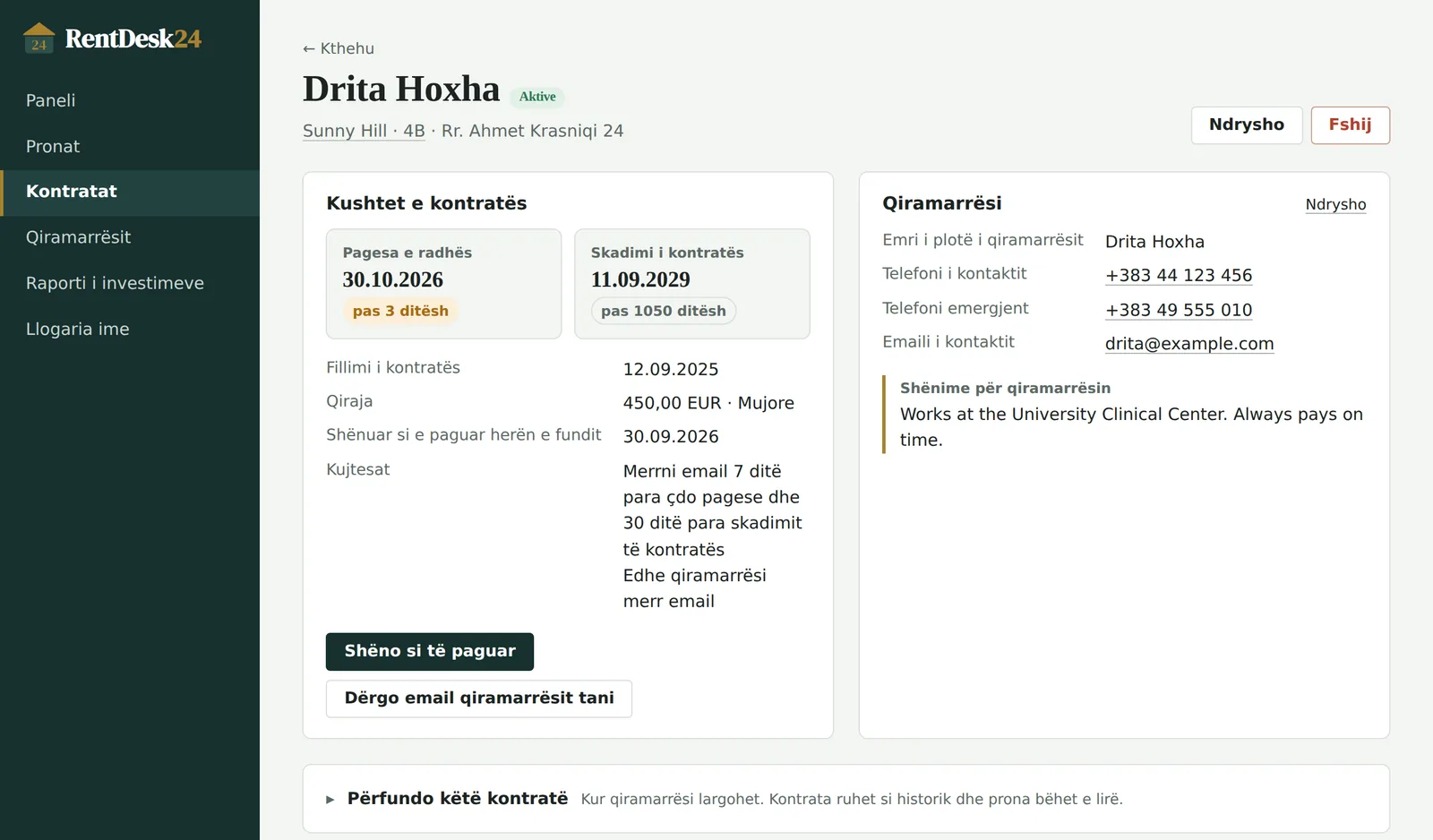Click the Drita Hoxha page heading

tap(401, 90)
